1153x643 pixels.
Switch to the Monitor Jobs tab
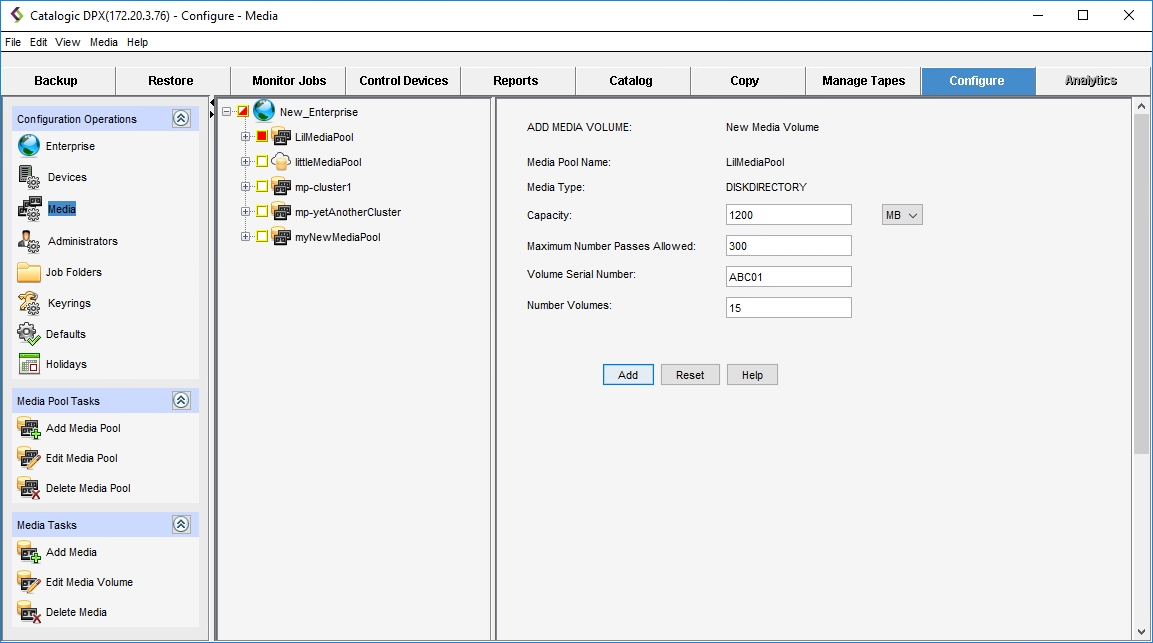(x=288, y=81)
